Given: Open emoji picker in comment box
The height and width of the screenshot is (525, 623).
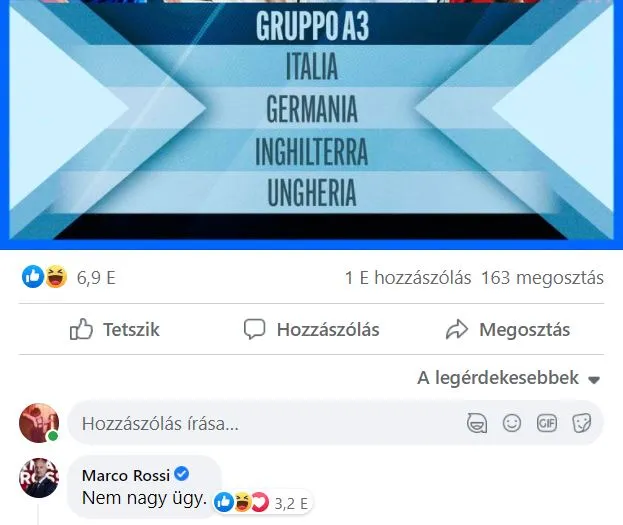Looking at the screenshot, I should coord(512,423).
